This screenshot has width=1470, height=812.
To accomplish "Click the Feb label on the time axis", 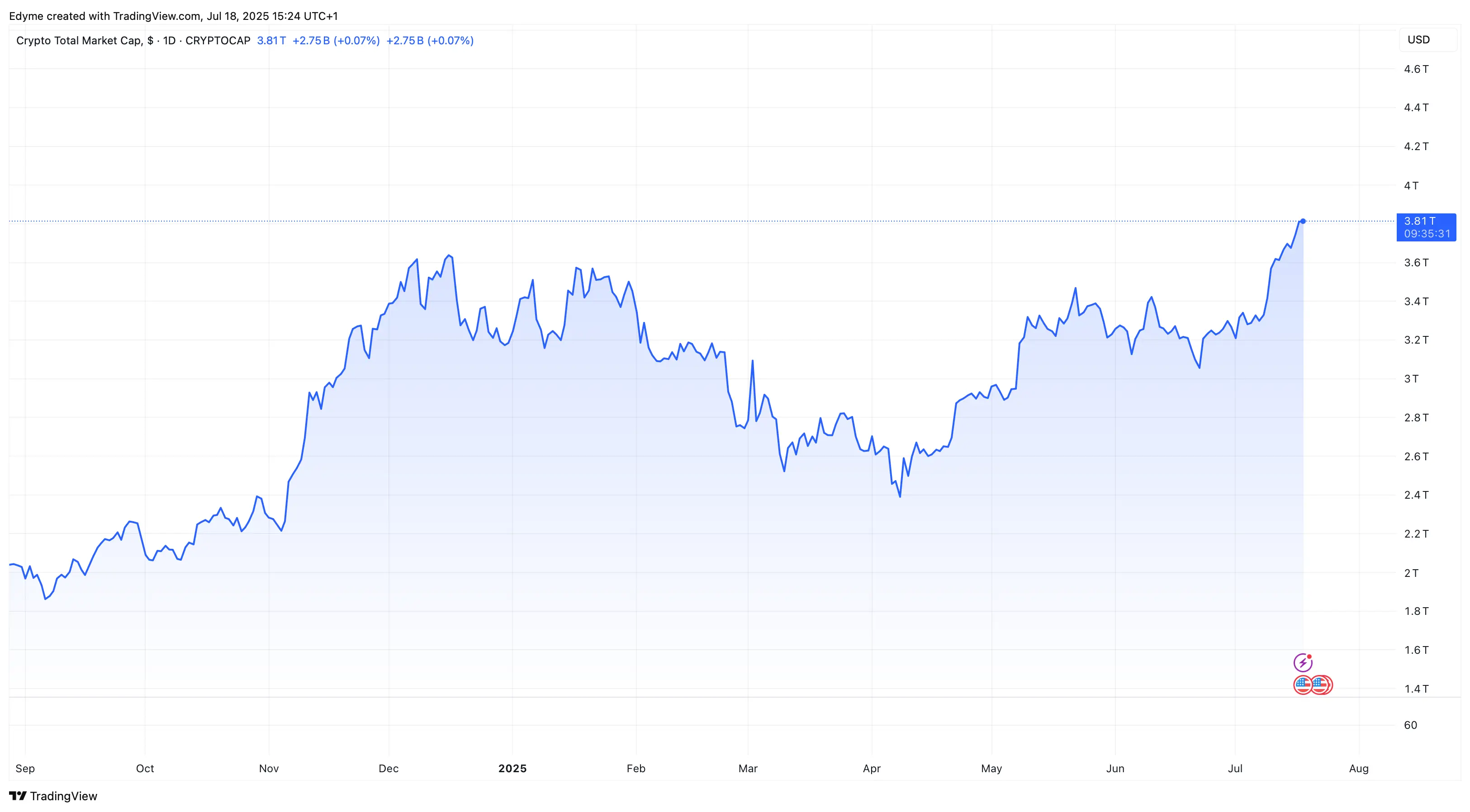I will tap(636, 769).
